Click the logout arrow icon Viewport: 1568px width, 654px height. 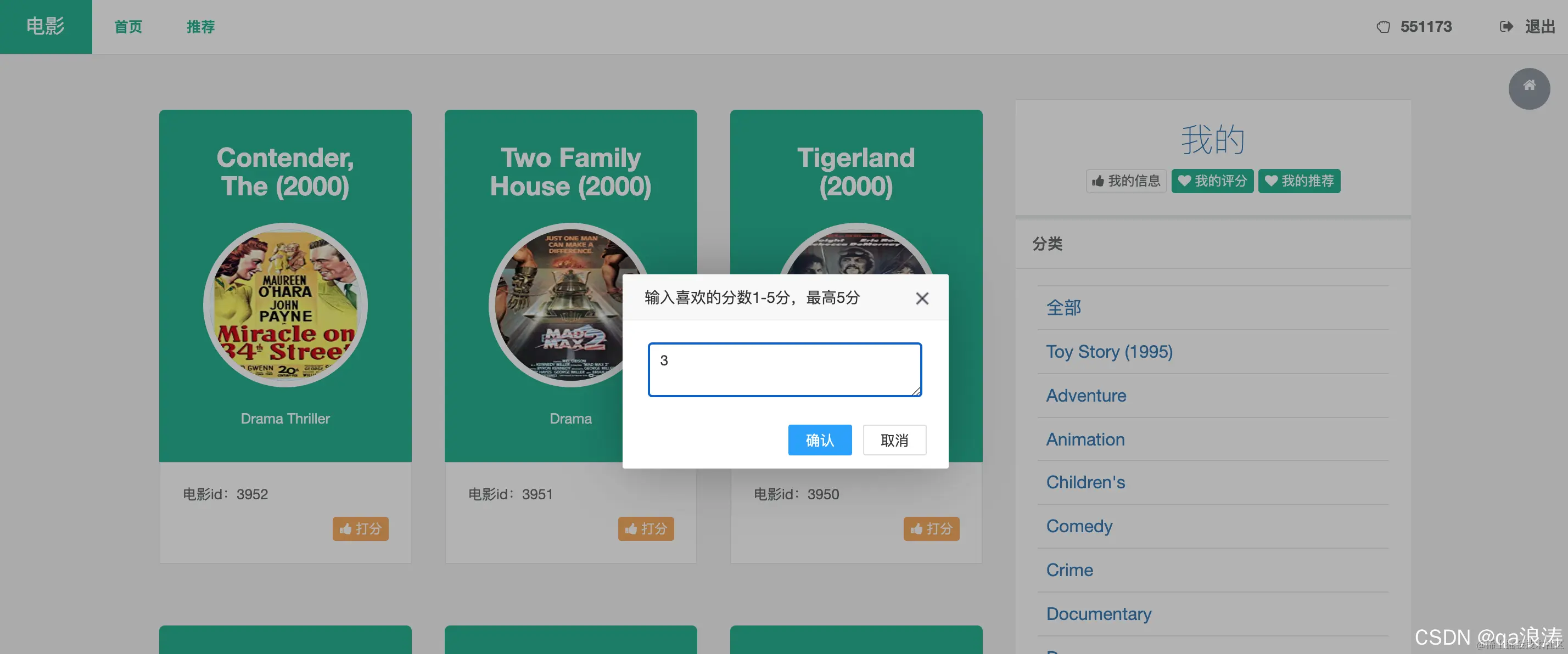tap(1505, 27)
